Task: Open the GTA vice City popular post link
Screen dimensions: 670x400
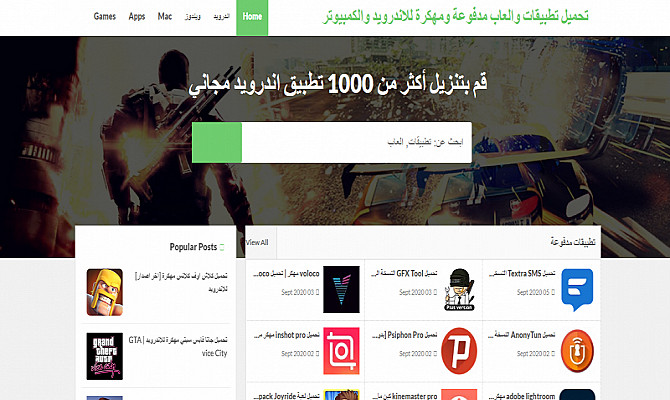Action: [x=178, y=346]
